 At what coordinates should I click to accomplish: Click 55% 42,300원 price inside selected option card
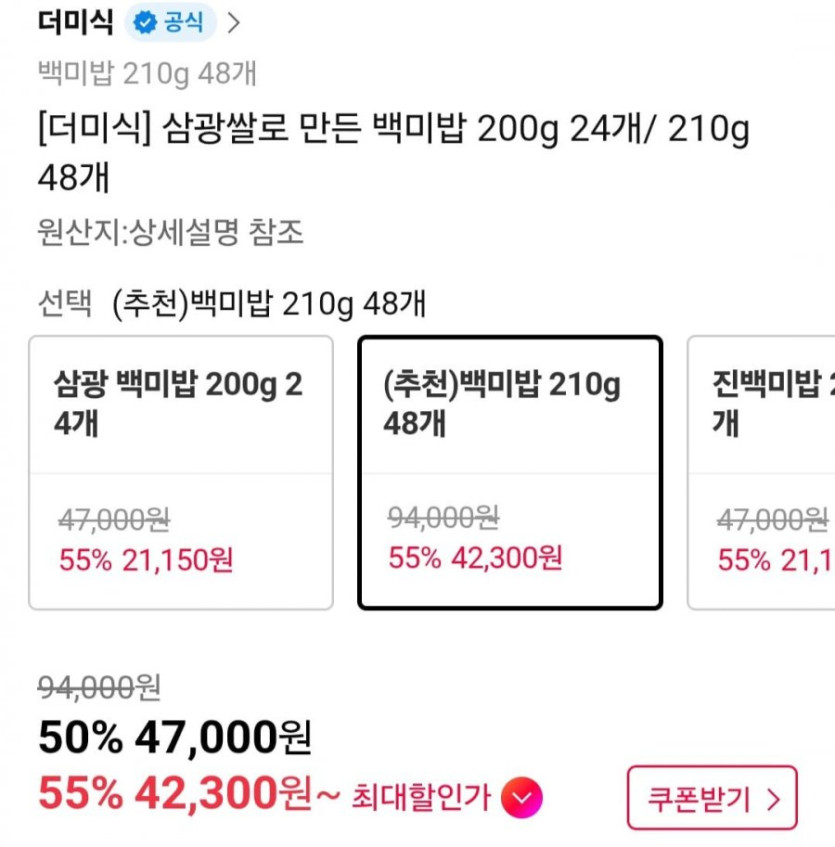[x=475, y=557]
